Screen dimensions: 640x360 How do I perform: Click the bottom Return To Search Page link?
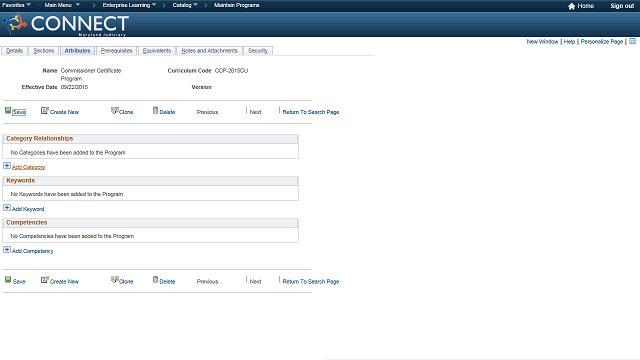(311, 282)
